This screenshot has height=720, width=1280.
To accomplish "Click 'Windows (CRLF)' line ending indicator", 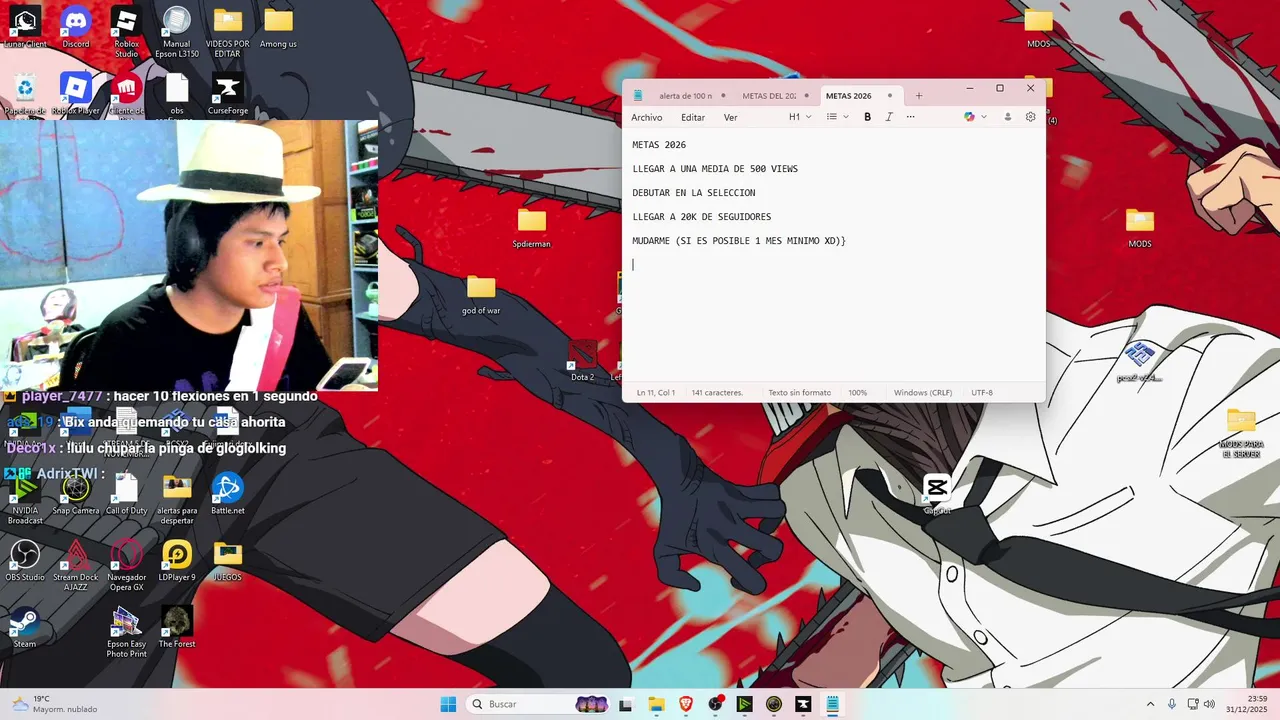I will 923,393.
